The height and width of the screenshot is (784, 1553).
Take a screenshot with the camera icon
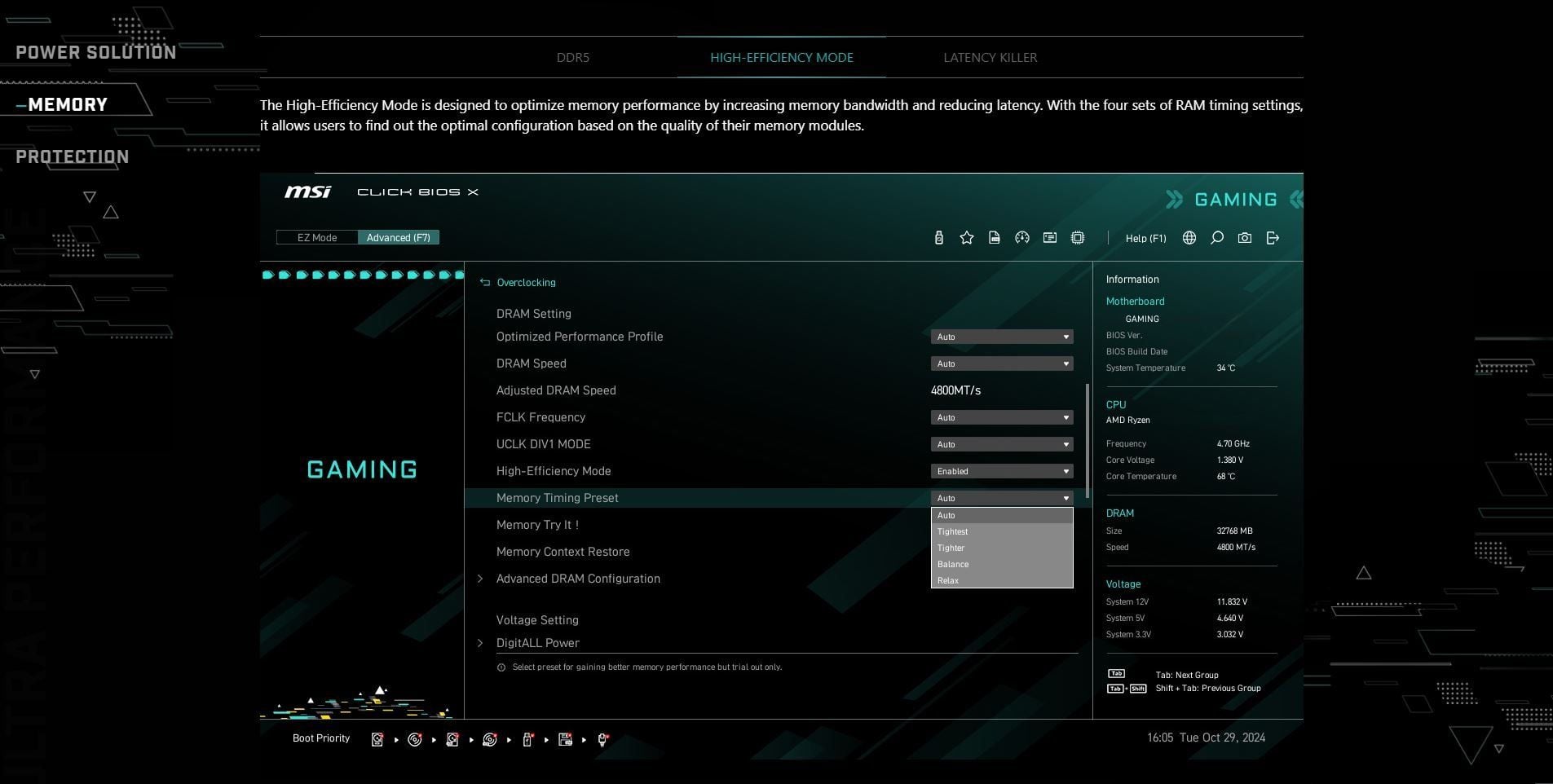(x=1244, y=238)
